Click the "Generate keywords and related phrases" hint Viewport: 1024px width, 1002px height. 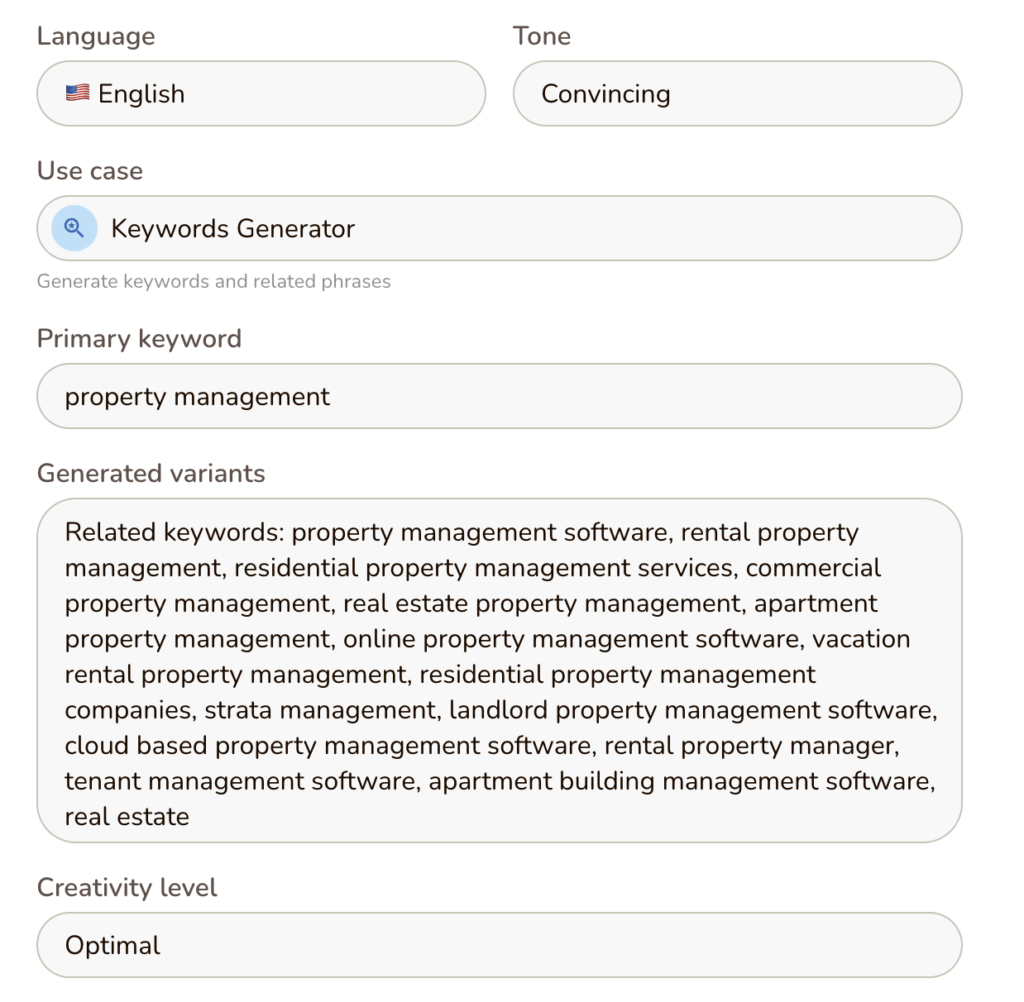(x=214, y=282)
